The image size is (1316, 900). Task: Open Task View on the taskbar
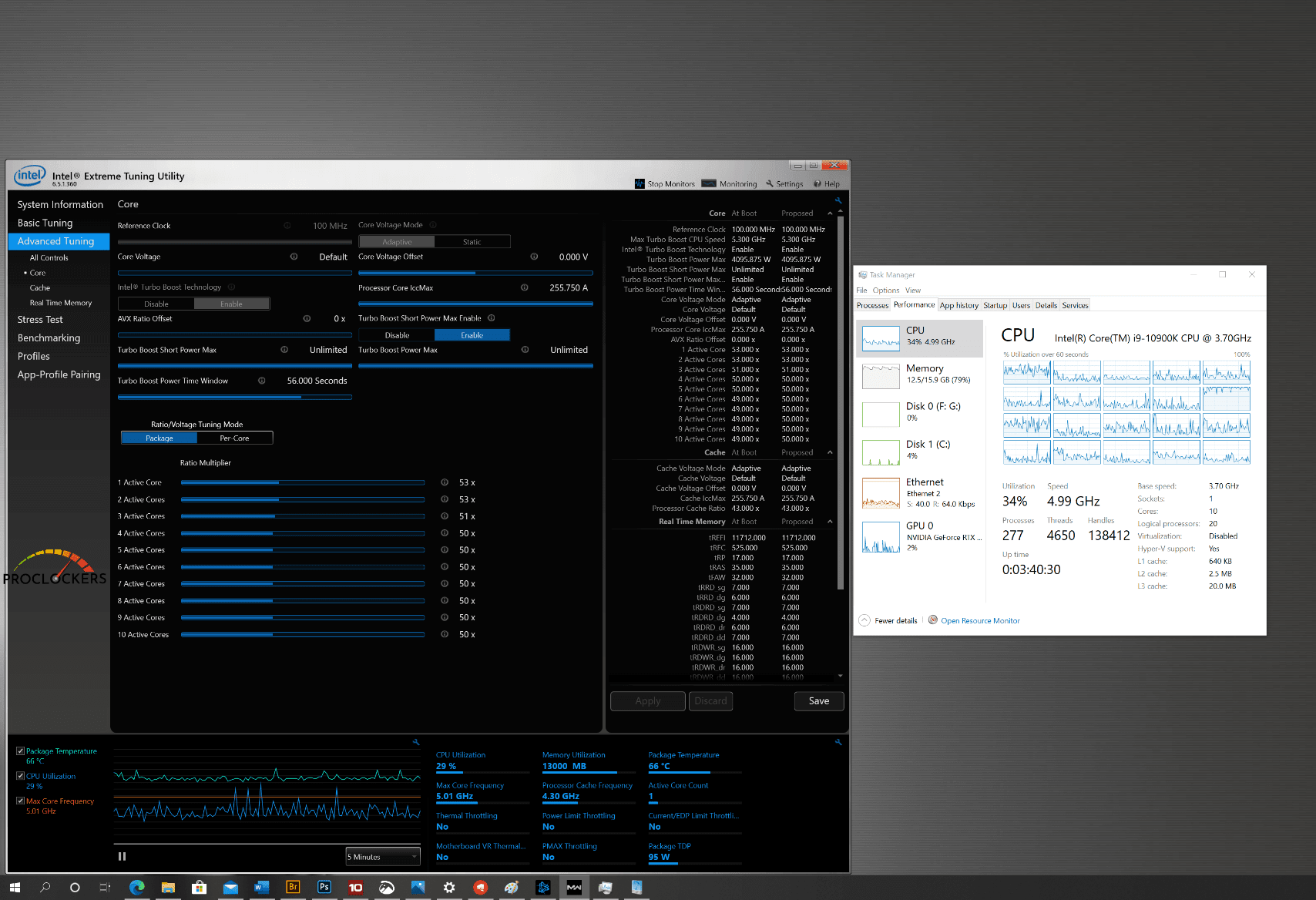tap(105, 887)
